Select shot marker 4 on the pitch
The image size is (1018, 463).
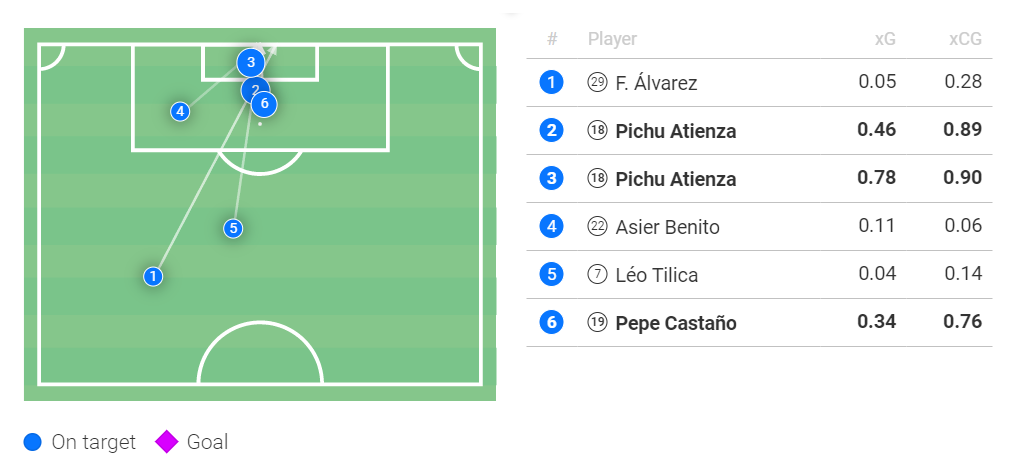pos(180,111)
